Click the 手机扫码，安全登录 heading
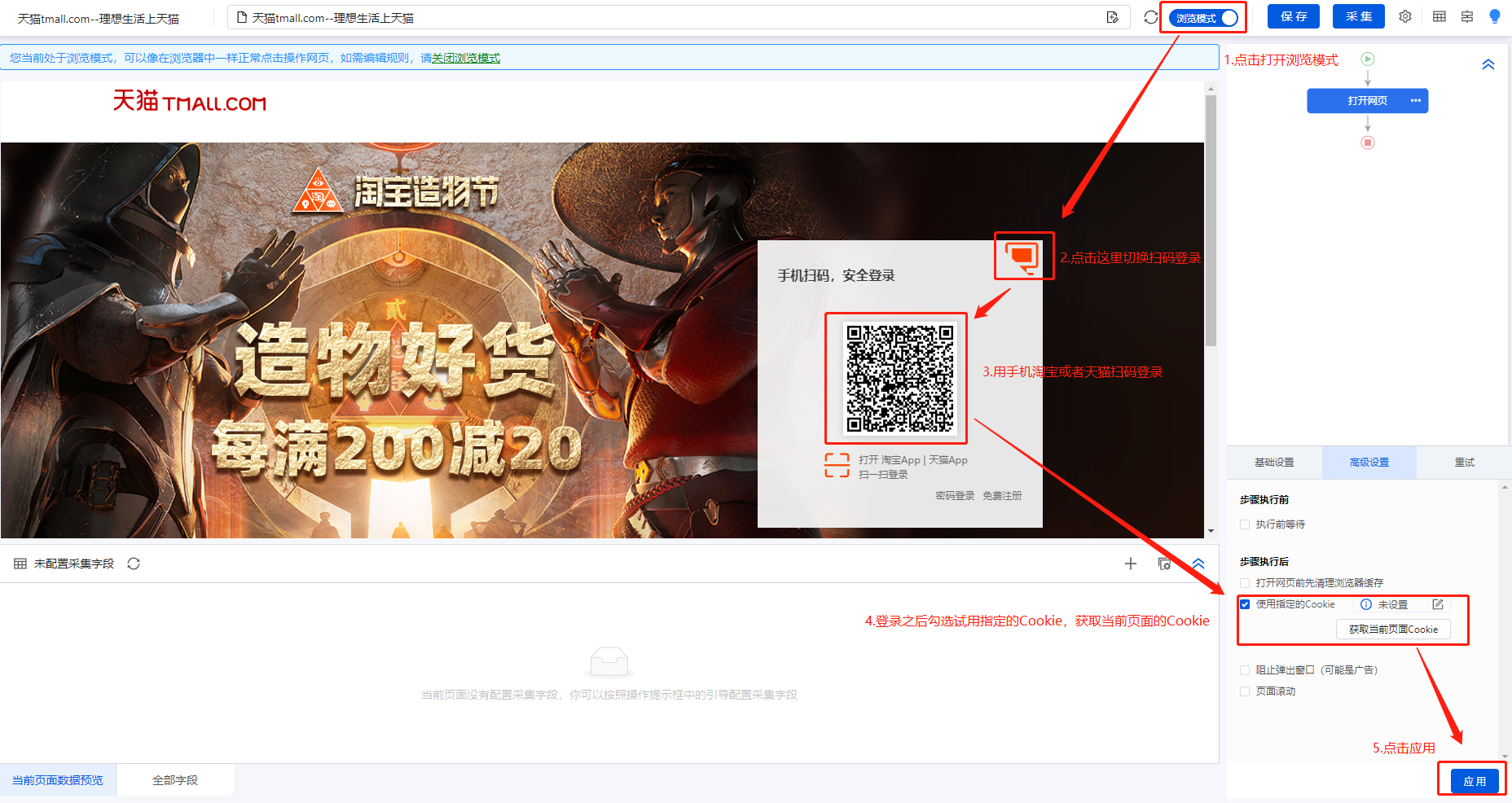 836,275
